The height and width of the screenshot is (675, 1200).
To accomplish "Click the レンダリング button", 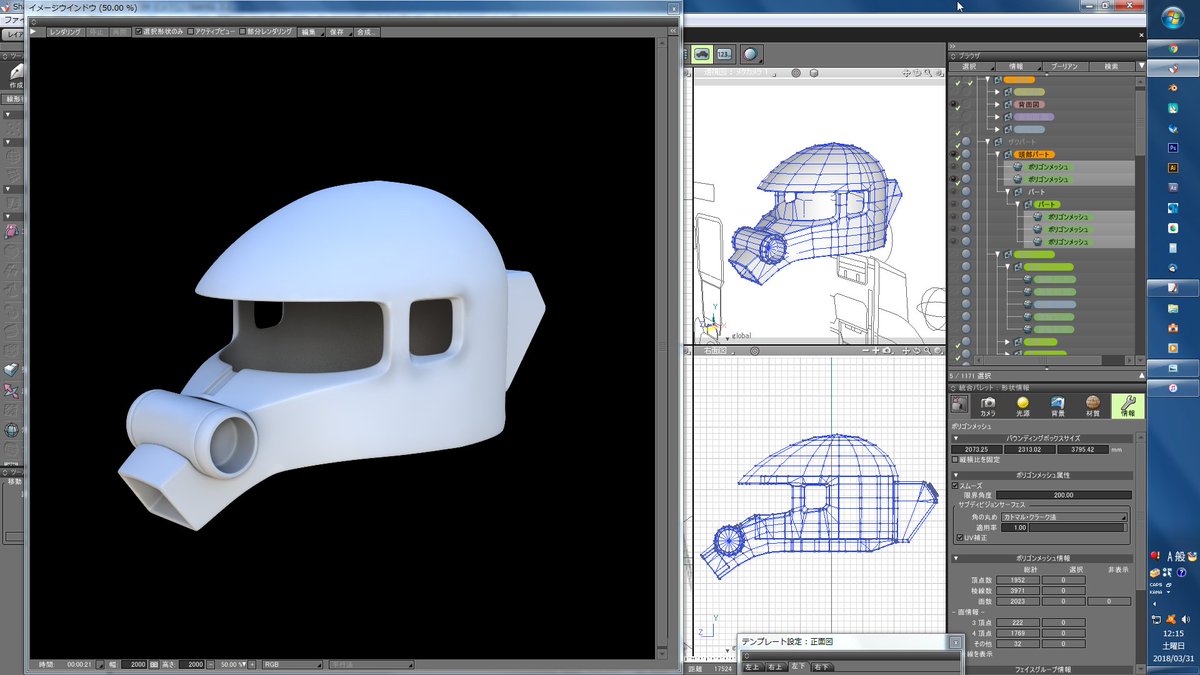I will tap(64, 31).
